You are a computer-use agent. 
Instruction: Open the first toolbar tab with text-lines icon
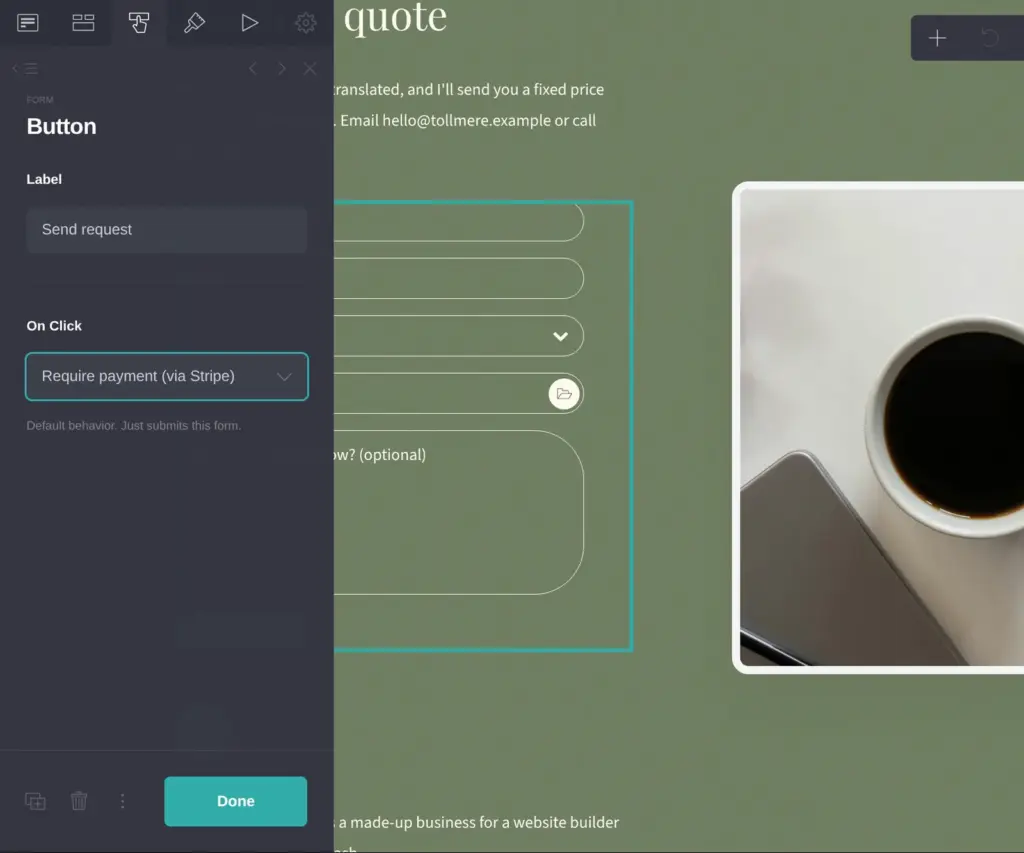27,23
